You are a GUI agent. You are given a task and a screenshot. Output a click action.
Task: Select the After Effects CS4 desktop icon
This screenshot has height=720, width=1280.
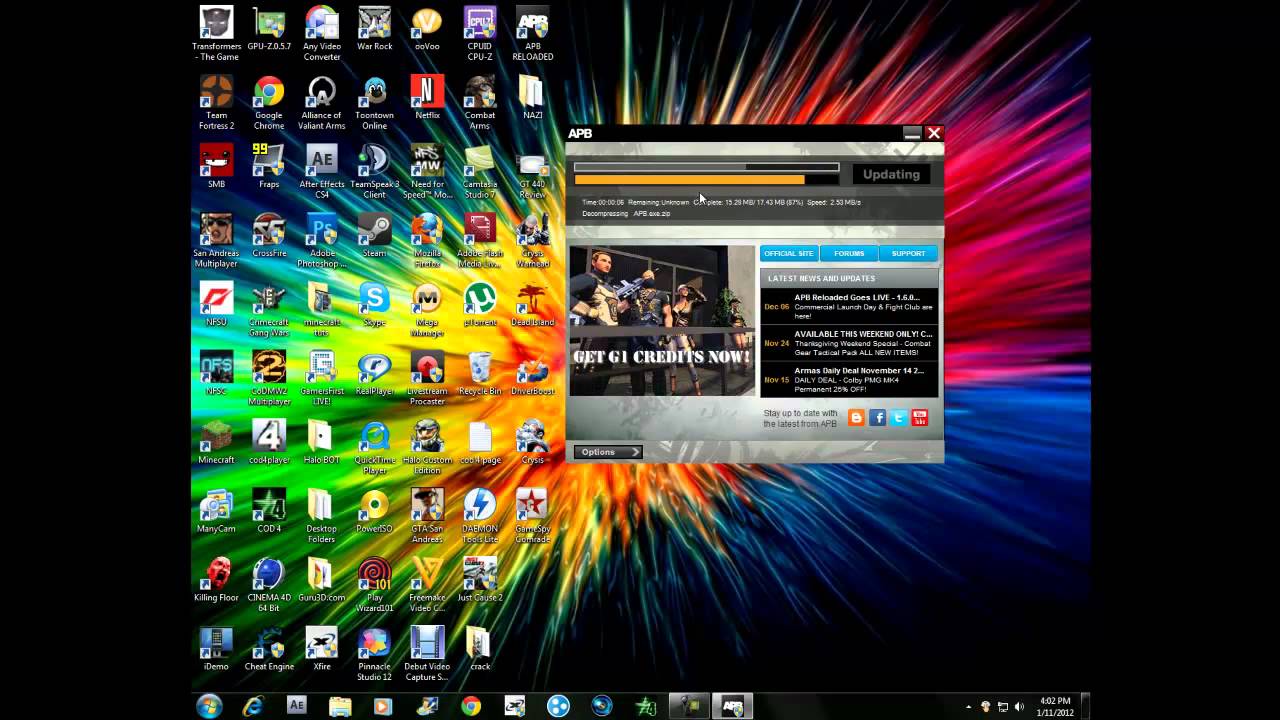pyautogui.click(x=322, y=172)
